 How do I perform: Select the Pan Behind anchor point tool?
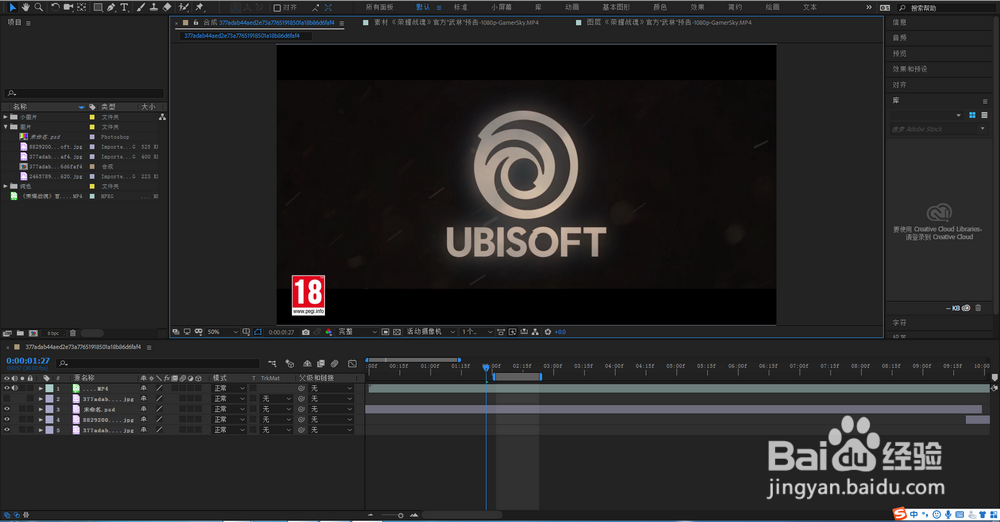82,7
